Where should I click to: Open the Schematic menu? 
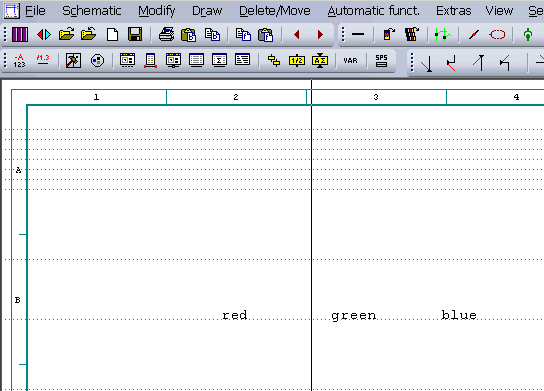[x=92, y=11]
